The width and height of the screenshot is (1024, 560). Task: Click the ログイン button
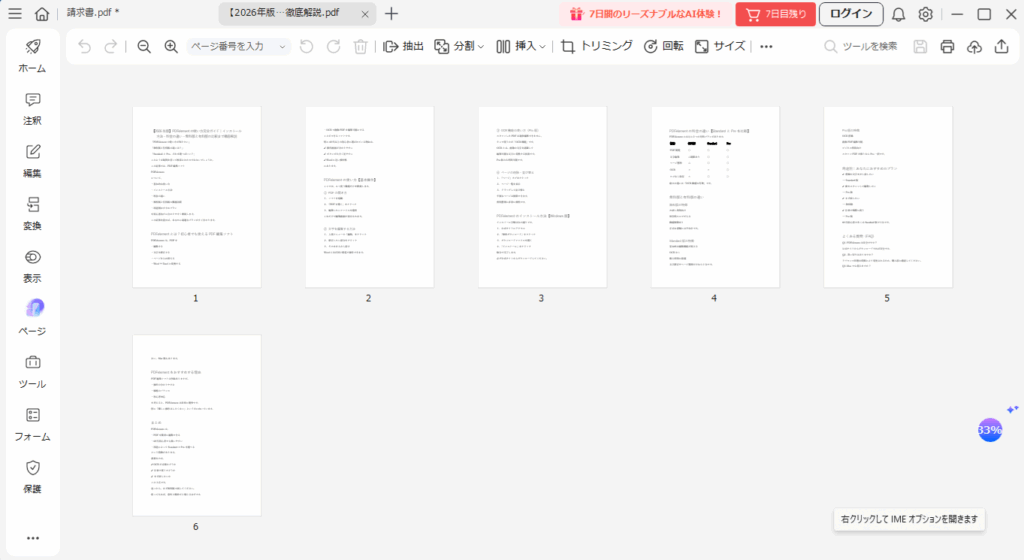coord(851,14)
